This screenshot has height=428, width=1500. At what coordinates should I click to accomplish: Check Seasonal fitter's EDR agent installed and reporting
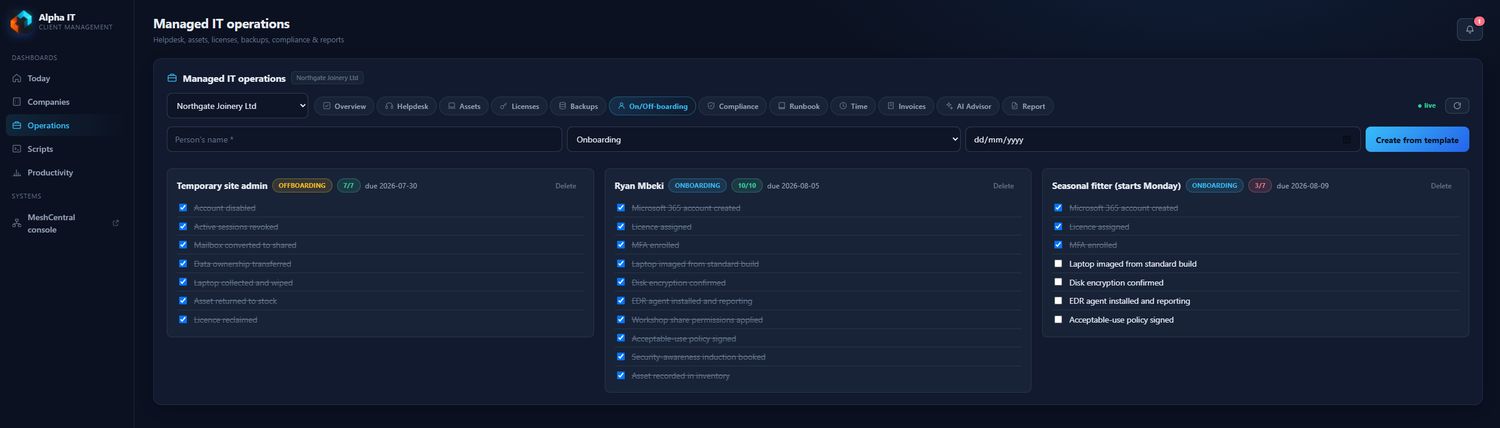[x=1059, y=300]
